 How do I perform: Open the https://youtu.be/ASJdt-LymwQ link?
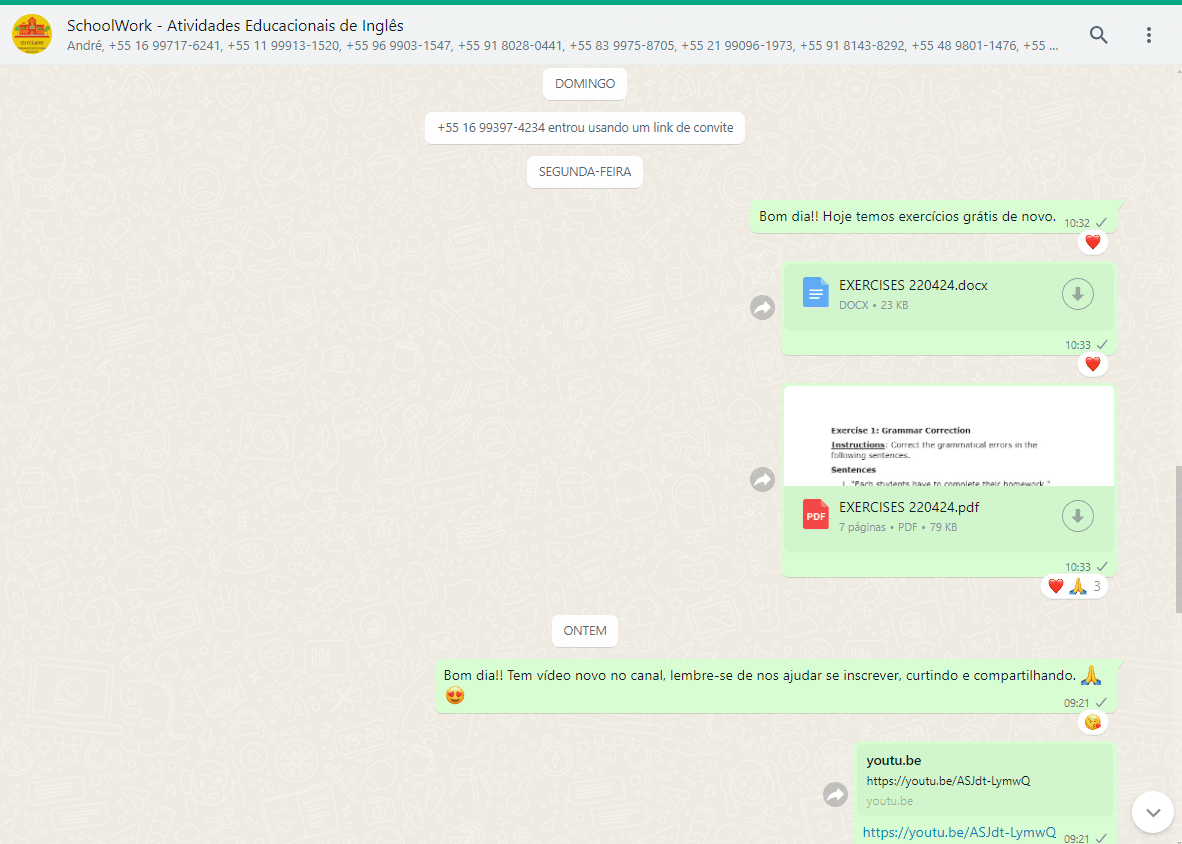tap(958, 831)
